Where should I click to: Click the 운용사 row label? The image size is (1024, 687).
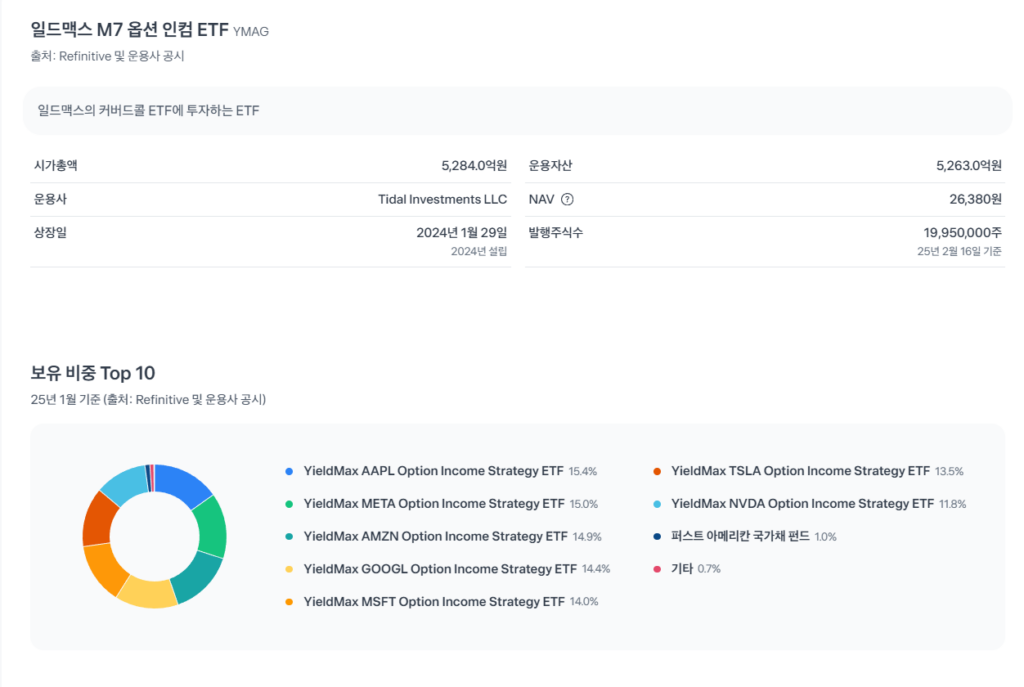tap(50, 199)
